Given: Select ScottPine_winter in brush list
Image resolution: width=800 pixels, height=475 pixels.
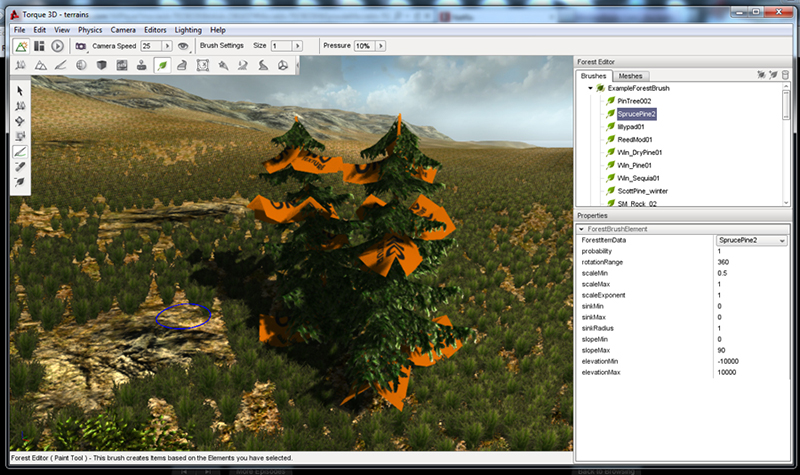Looking at the screenshot, I should tap(640, 190).
